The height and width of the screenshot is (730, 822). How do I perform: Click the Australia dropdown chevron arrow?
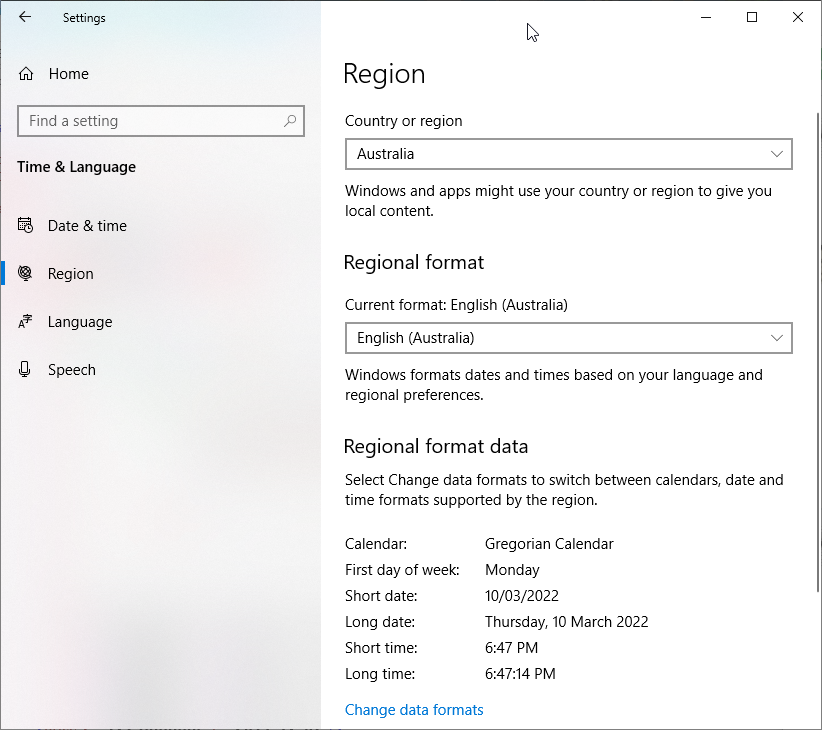click(x=776, y=154)
